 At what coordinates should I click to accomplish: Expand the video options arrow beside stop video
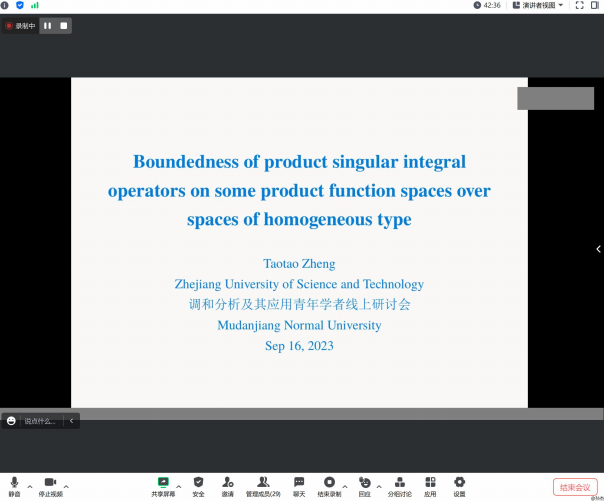point(67,487)
